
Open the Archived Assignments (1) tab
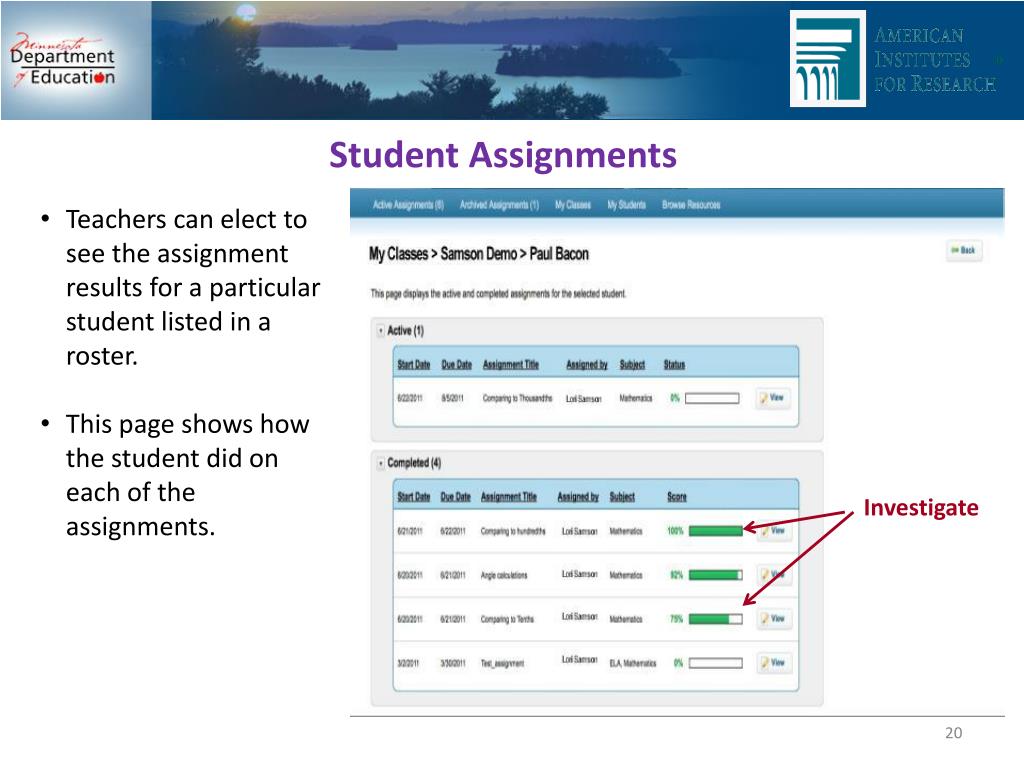[x=499, y=205]
